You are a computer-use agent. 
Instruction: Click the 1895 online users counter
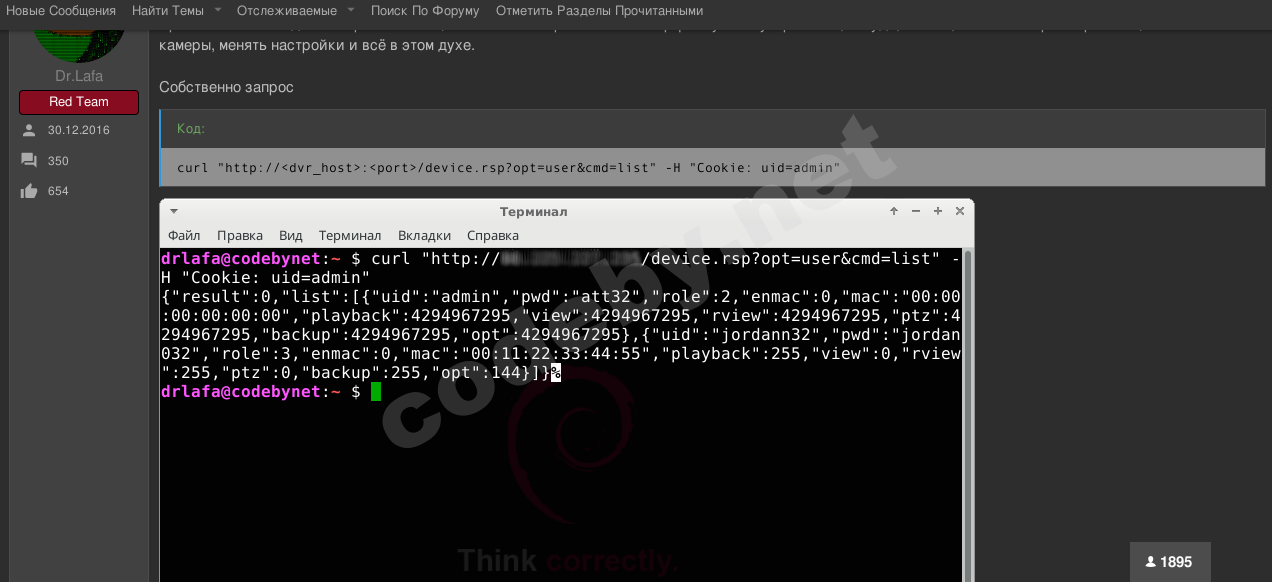(x=1170, y=562)
